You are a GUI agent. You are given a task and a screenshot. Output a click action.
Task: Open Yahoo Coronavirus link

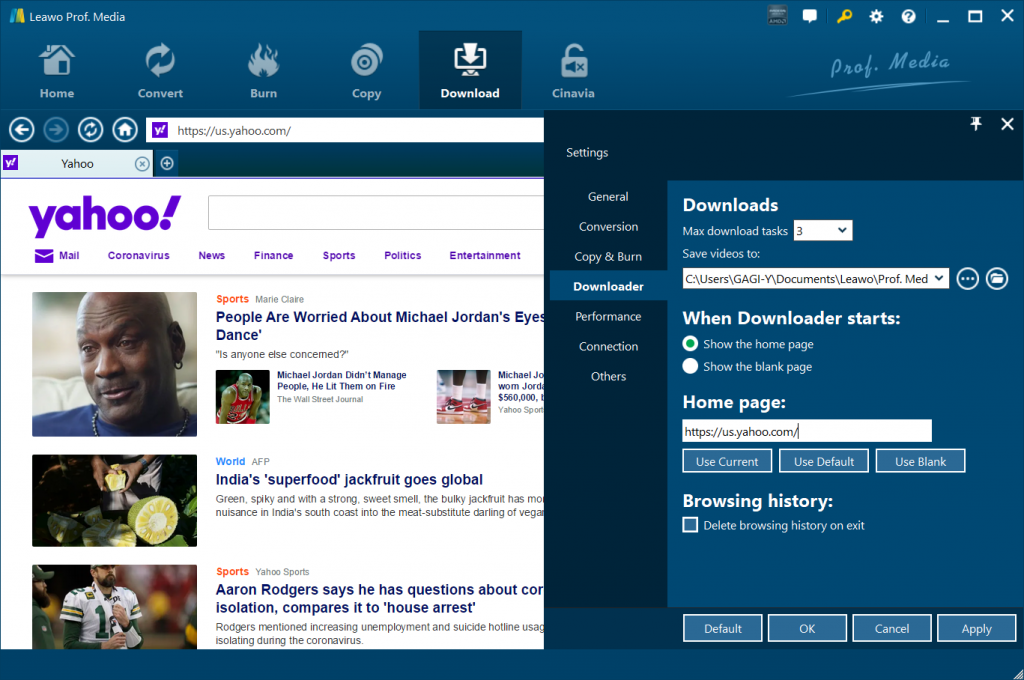tap(138, 255)
